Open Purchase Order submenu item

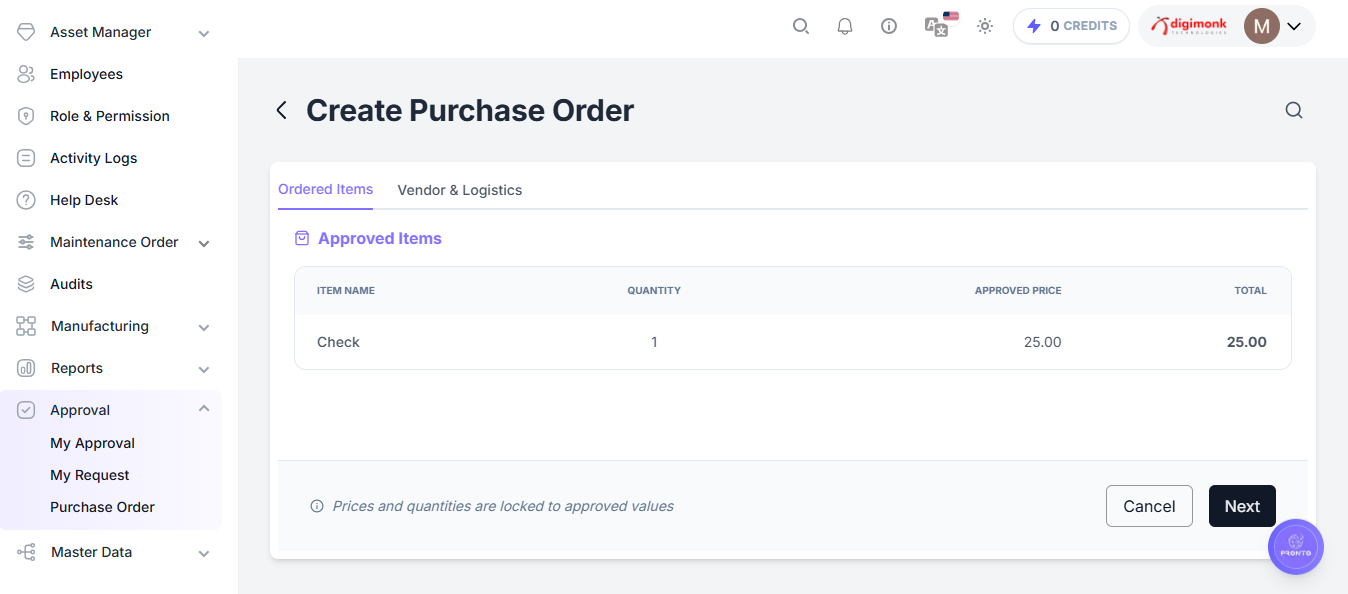pos(102,507)
